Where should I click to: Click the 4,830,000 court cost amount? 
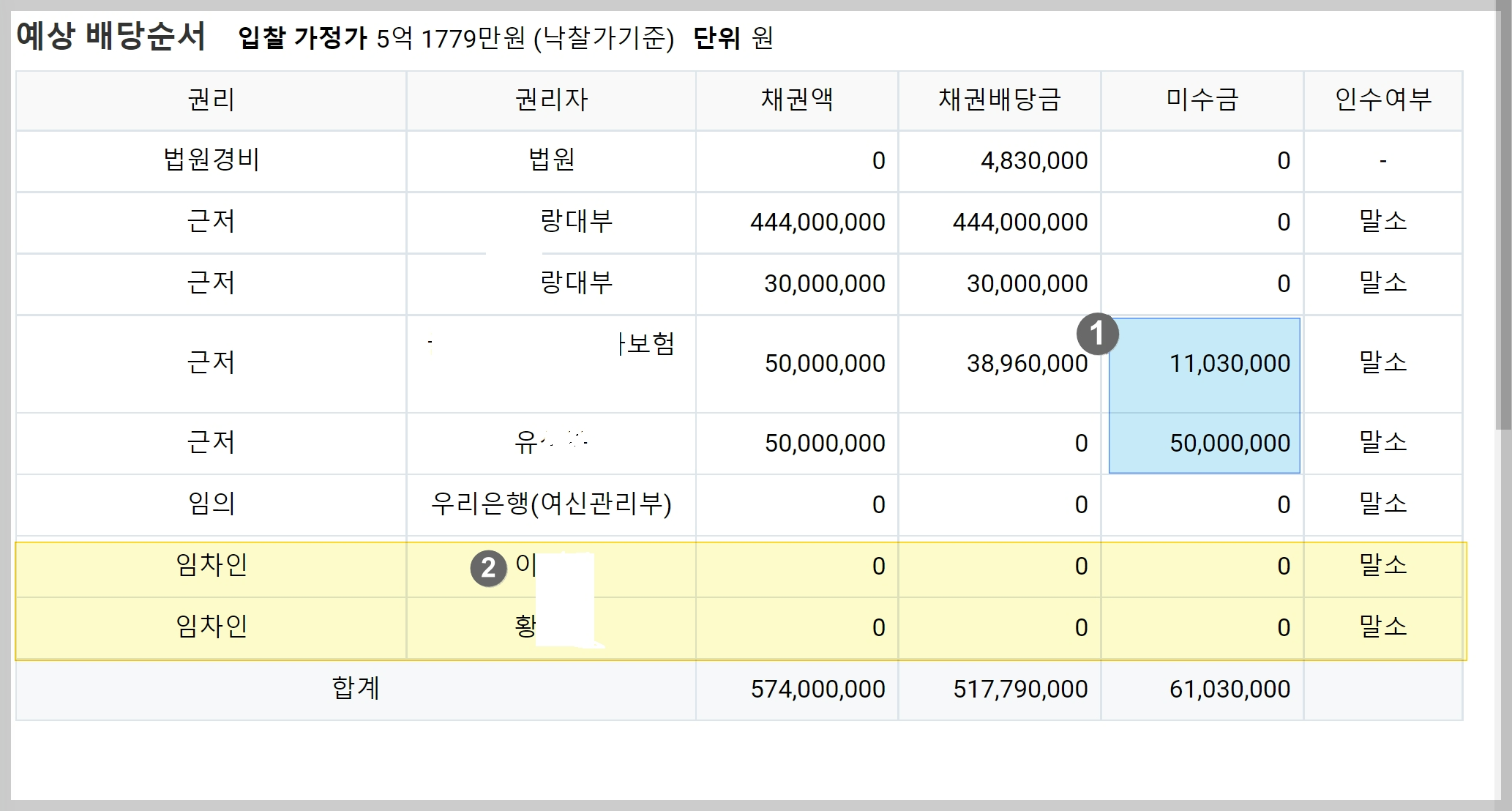(x=1033, y=161)
